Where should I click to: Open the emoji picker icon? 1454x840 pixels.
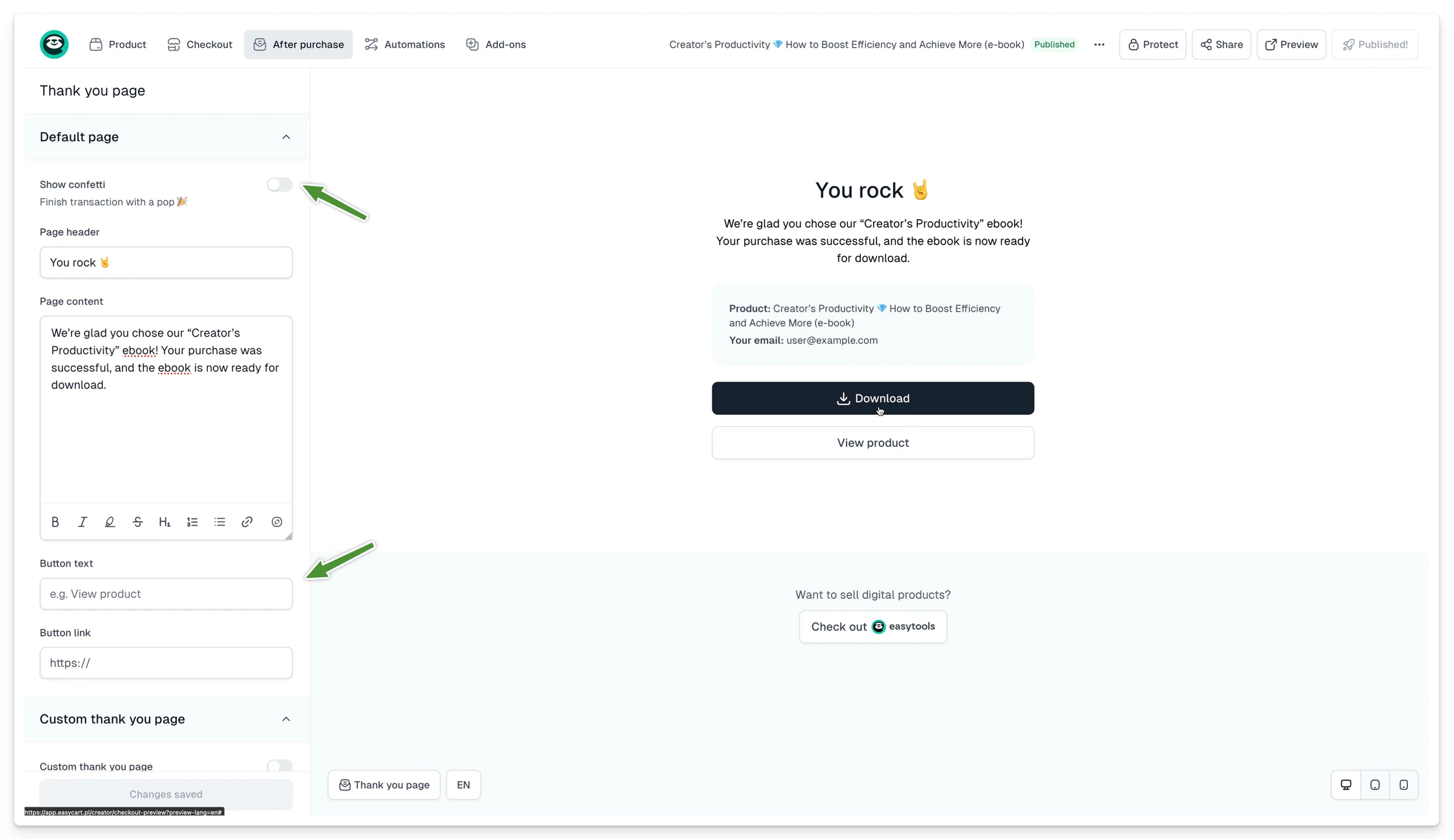click(277, 522)
